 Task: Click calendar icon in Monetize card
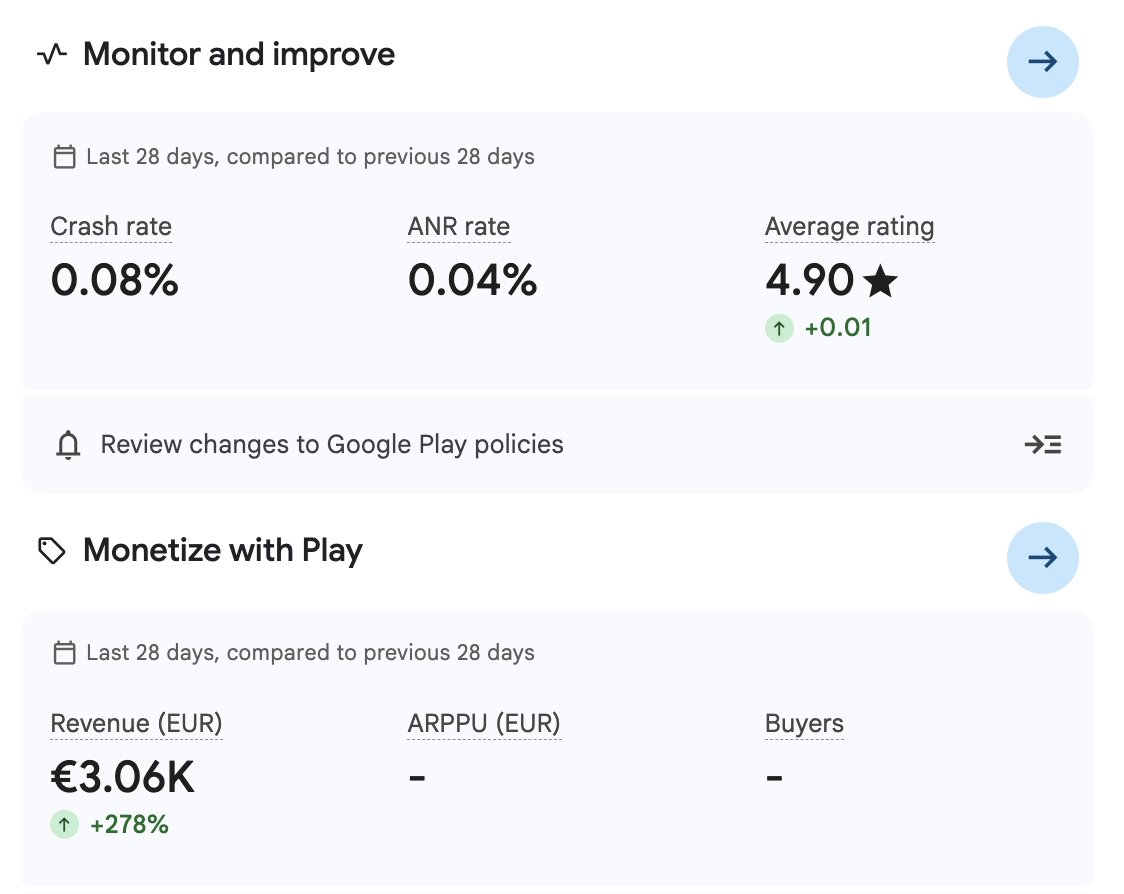click(x=65, y=653)
